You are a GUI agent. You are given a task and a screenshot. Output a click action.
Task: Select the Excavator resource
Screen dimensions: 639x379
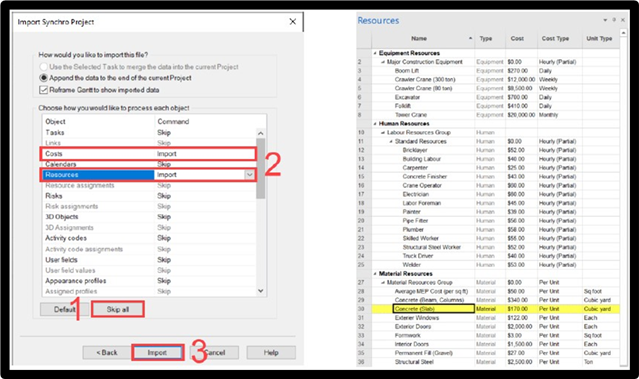[407, 97]
